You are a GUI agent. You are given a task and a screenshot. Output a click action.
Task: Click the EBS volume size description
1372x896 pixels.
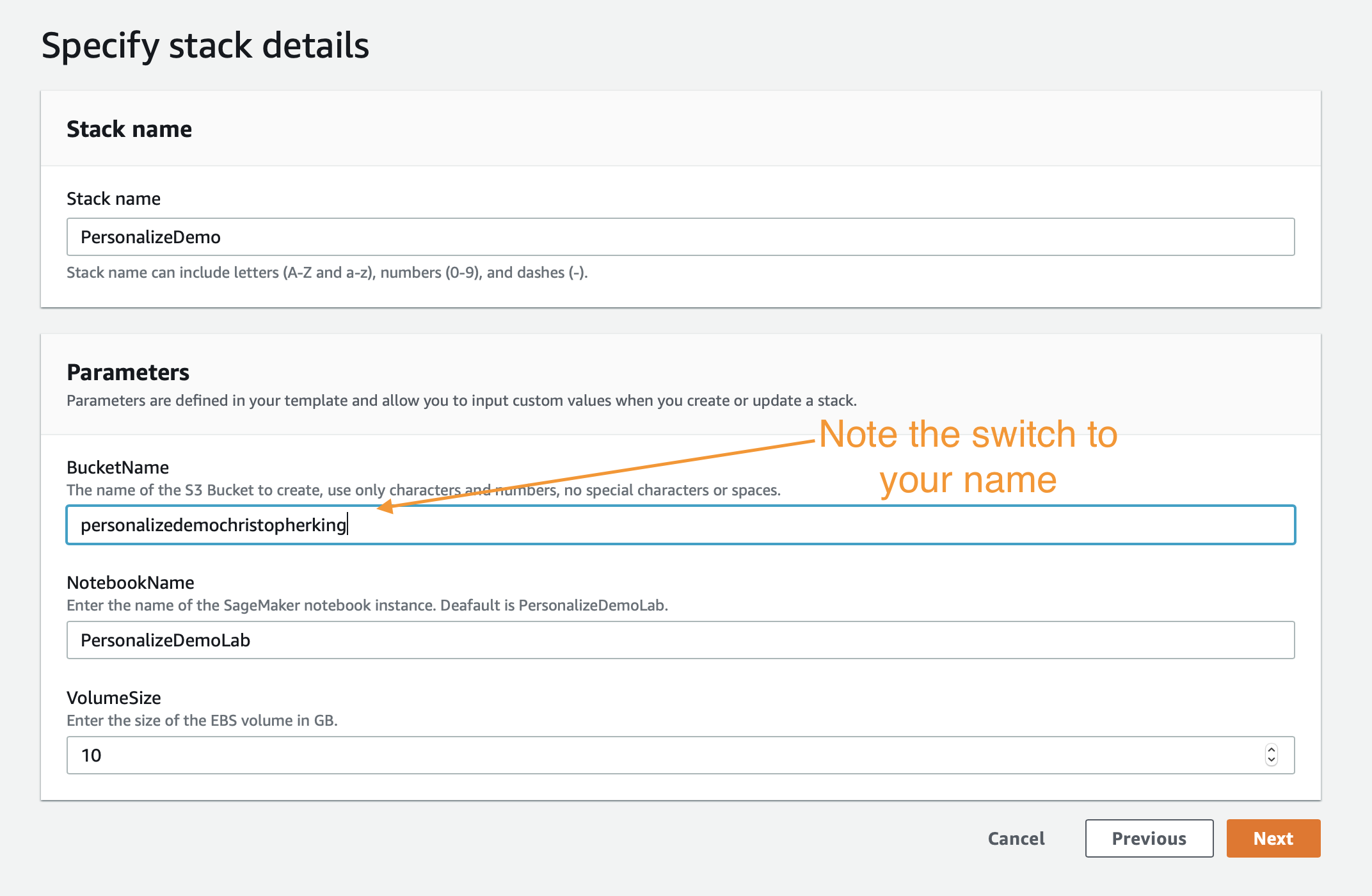coord(202,721)
